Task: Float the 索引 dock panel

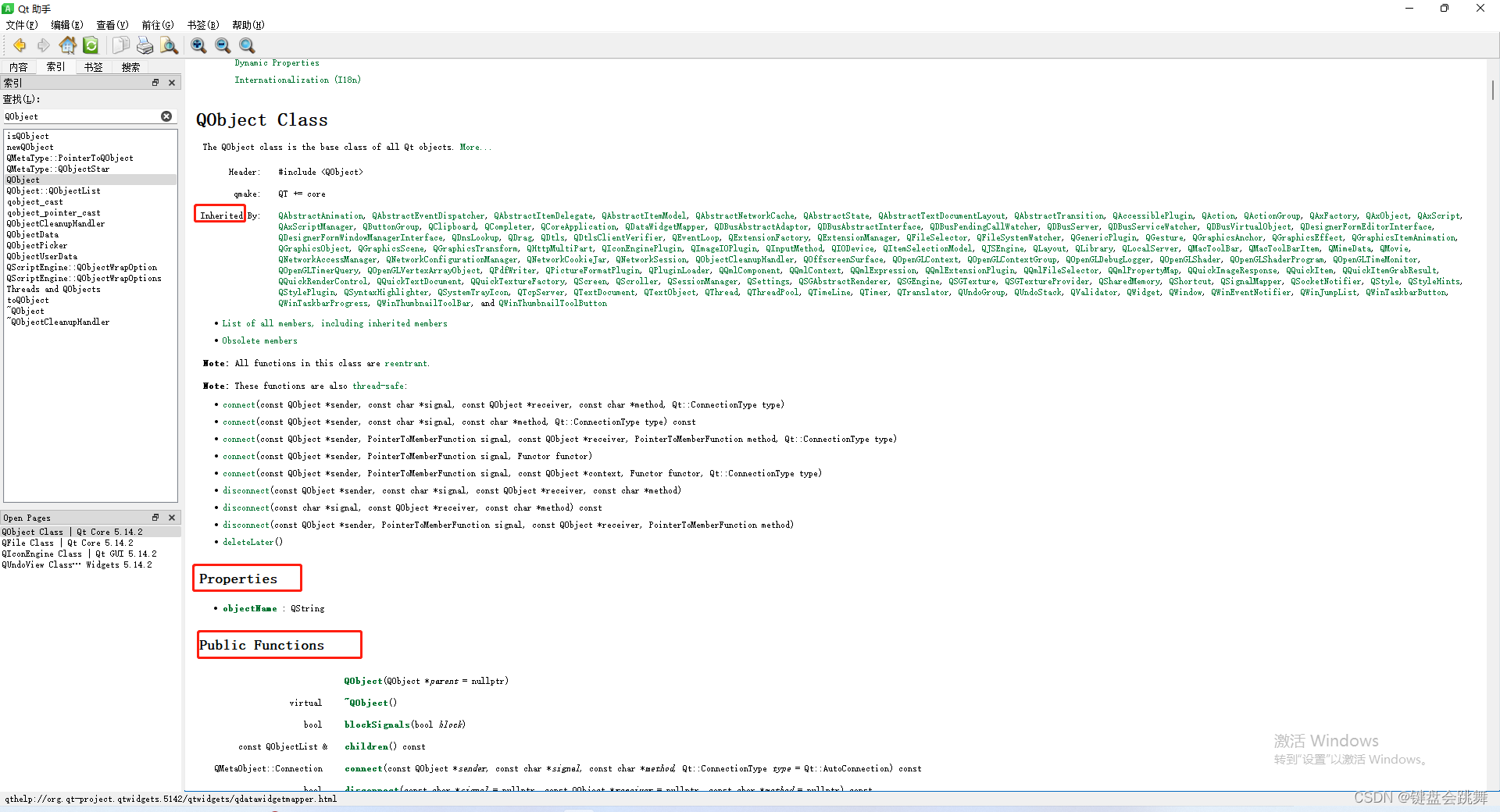Action: (x=155, y=82)
